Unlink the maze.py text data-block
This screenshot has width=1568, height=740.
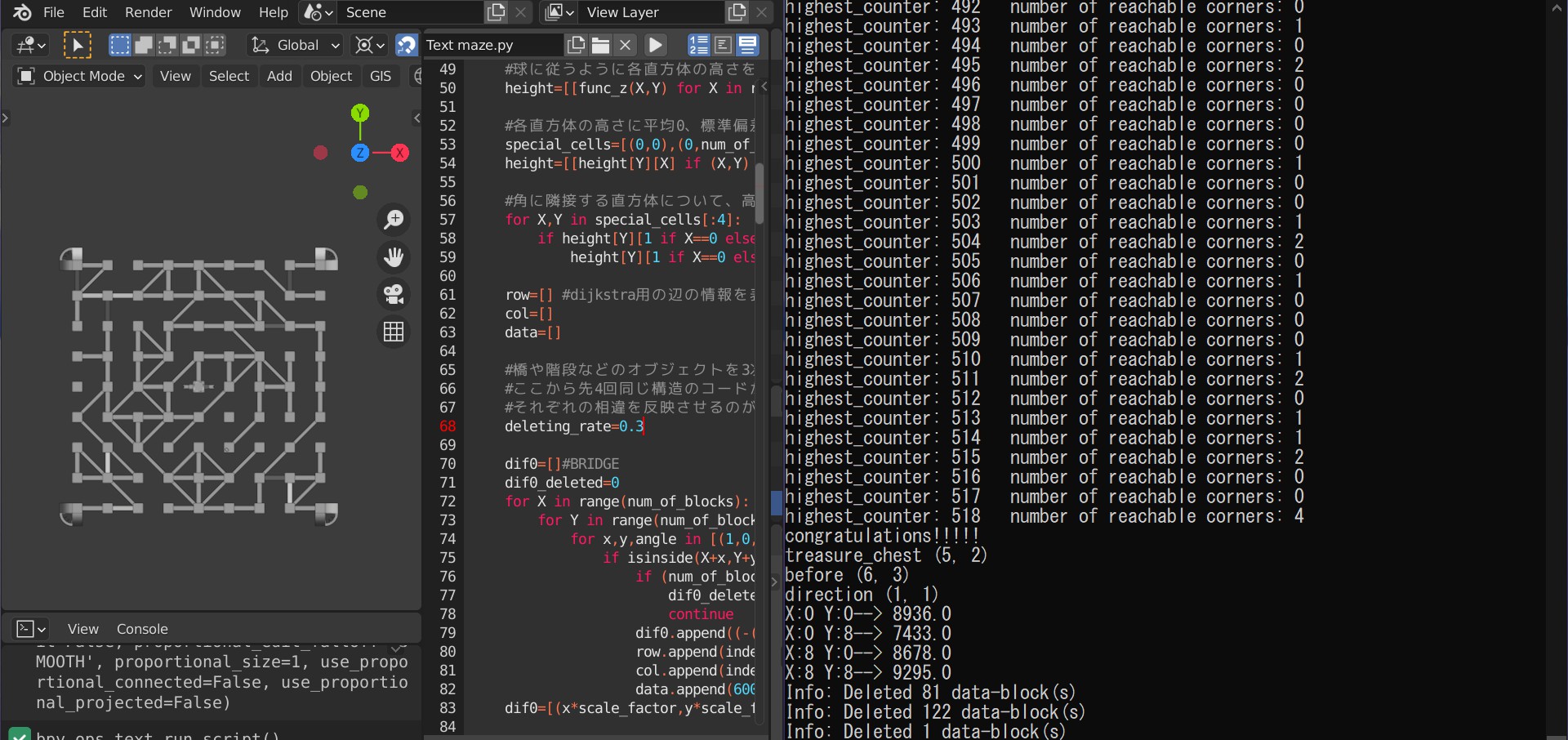point(625,45)
